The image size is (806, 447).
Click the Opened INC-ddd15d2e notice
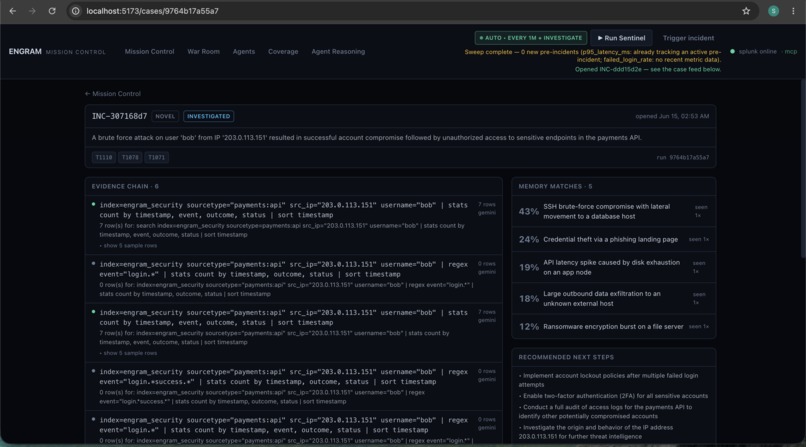(648, 69)
